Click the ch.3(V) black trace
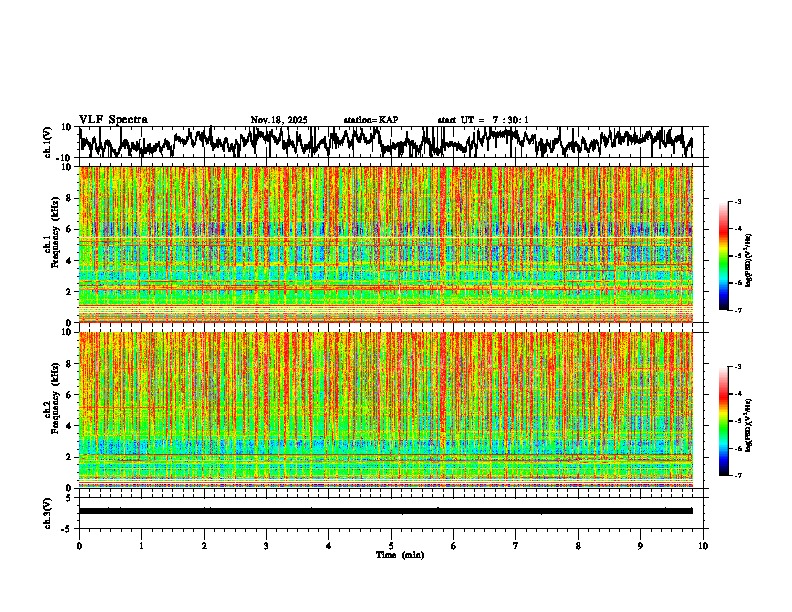Screen dimensions: 792x612 click(x=386, y=511)
